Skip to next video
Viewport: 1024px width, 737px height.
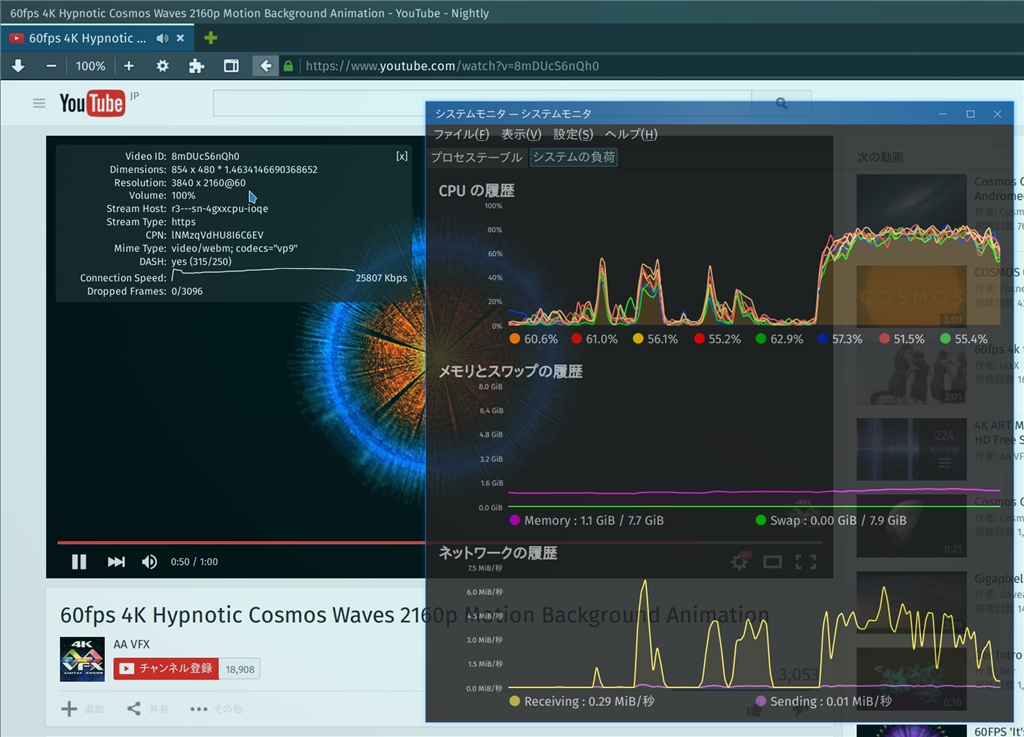pos(116,561)
